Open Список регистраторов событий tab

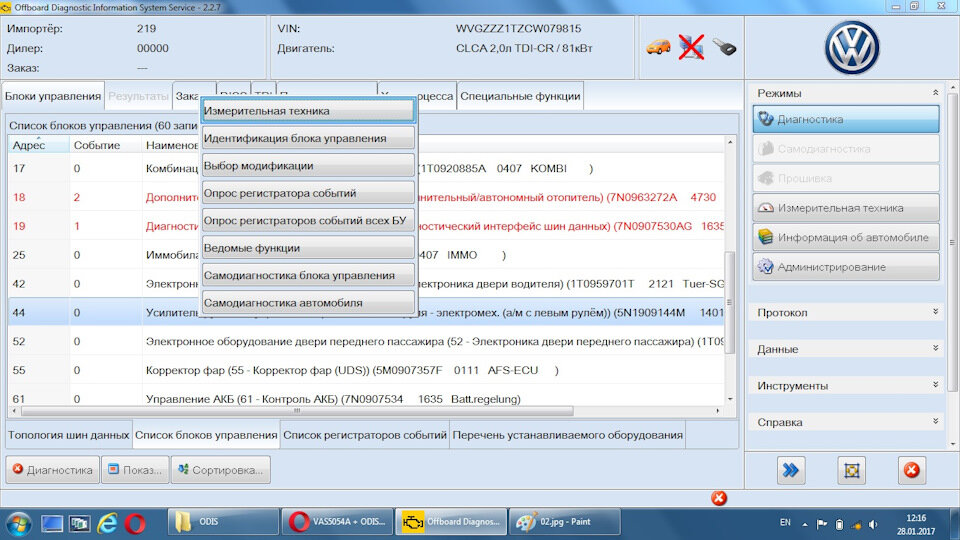[365, 435]
